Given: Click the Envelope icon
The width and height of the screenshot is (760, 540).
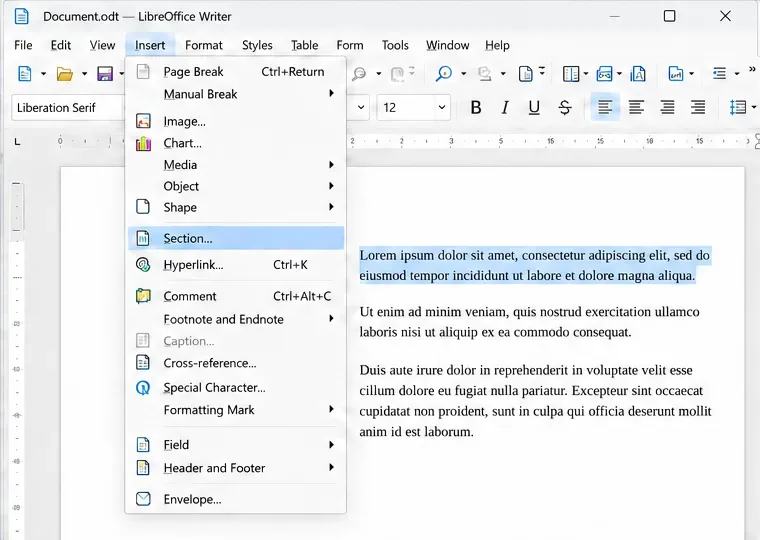Looking at the screenshot, I should tap(143, 499).
